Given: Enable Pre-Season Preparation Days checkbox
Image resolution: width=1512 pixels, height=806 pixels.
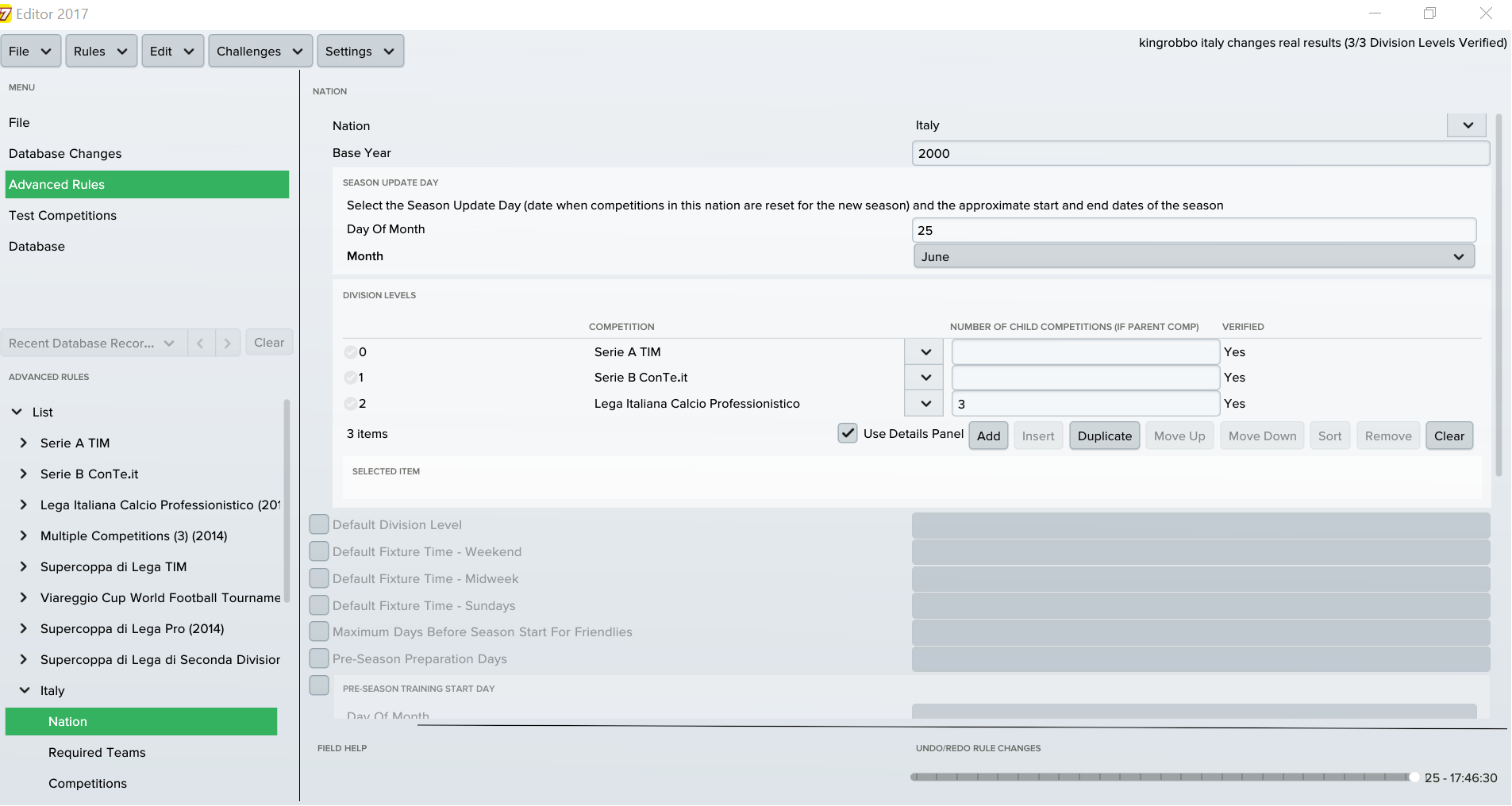Looking at the screenshot, I should [x=319, y=658].
